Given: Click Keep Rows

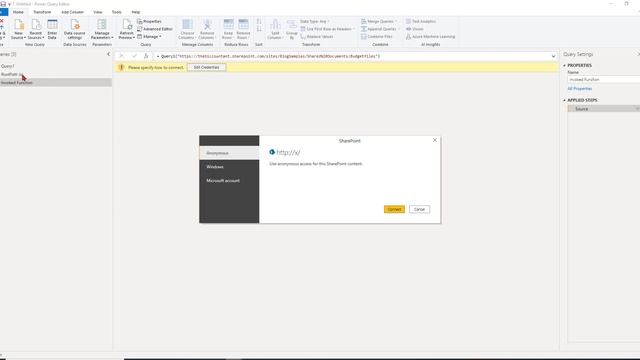Looking at the screenshot, I should 228,30.
